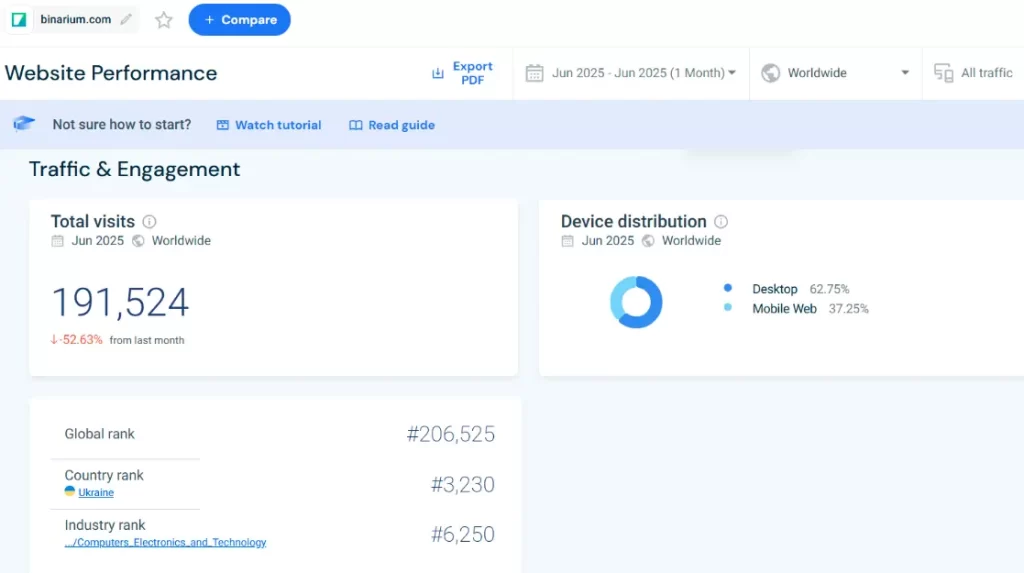Click the globe icon under Total visits

click(x=138, y=241)
